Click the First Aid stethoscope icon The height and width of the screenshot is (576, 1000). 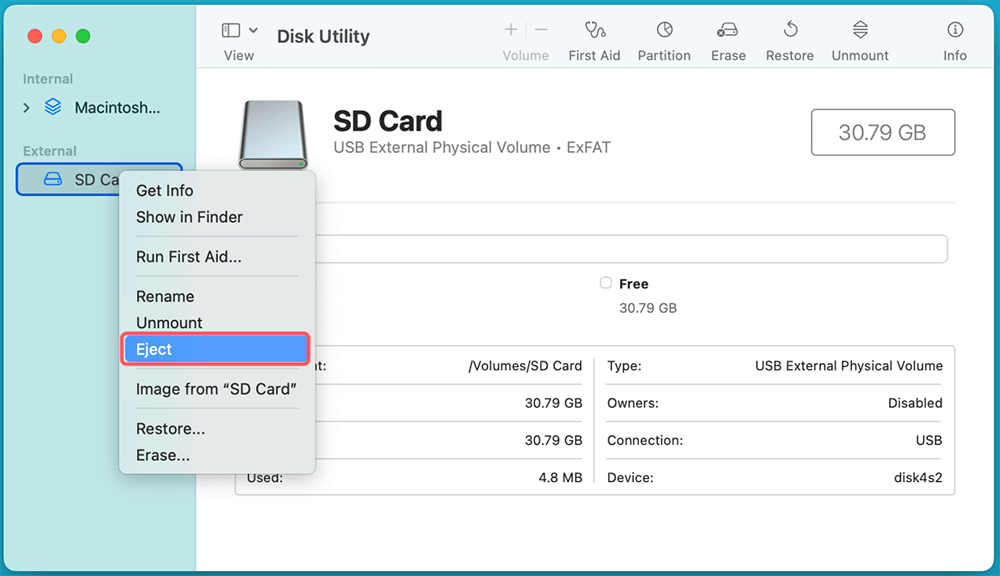coord(595,30)
